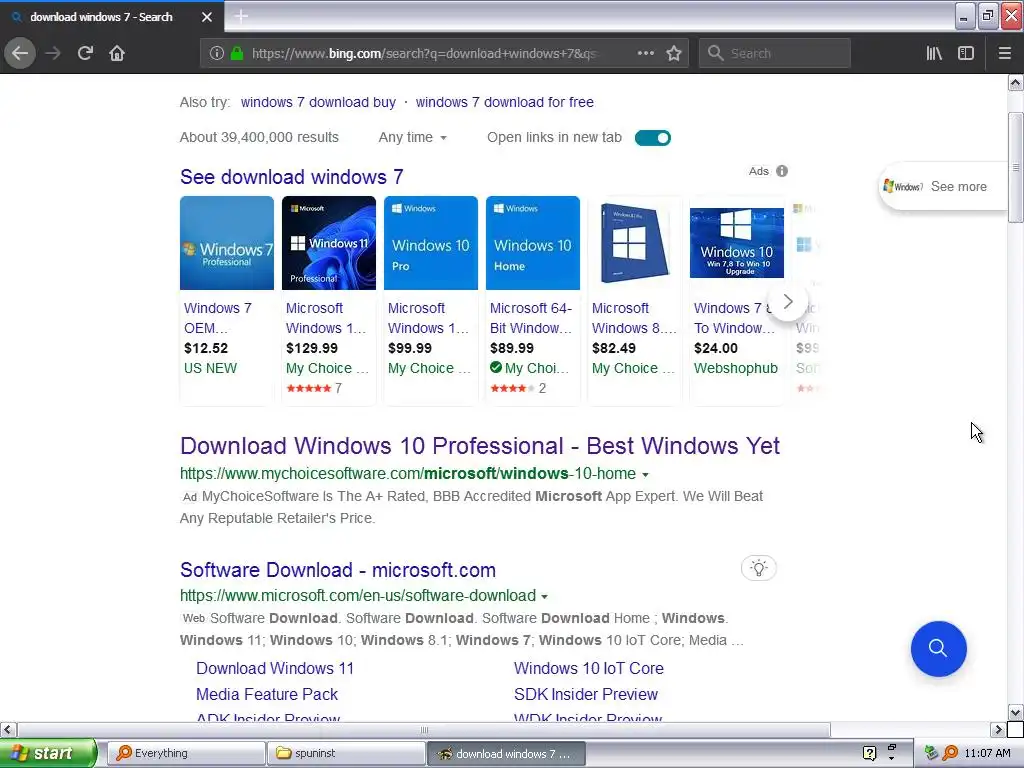The height and width of the screenshot is (768, 1024).
Task: Try 'windows 7 download for free' suggestion
Action: tap(504, 103)
